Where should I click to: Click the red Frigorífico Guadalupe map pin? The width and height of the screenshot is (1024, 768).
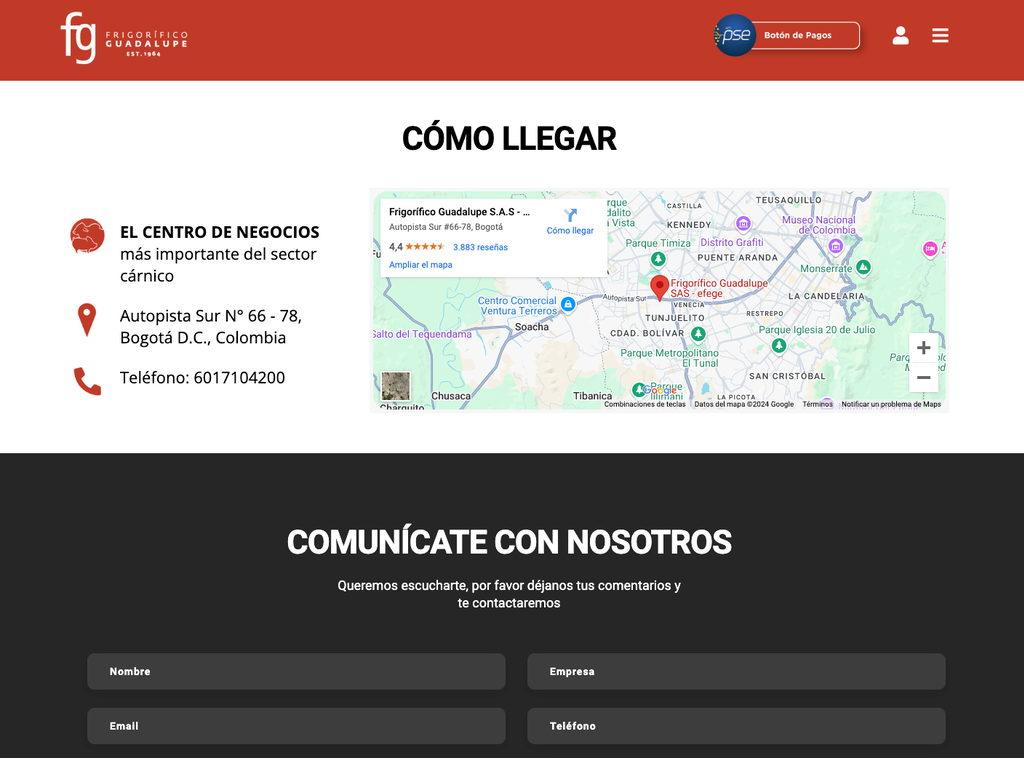click(659, 287)
